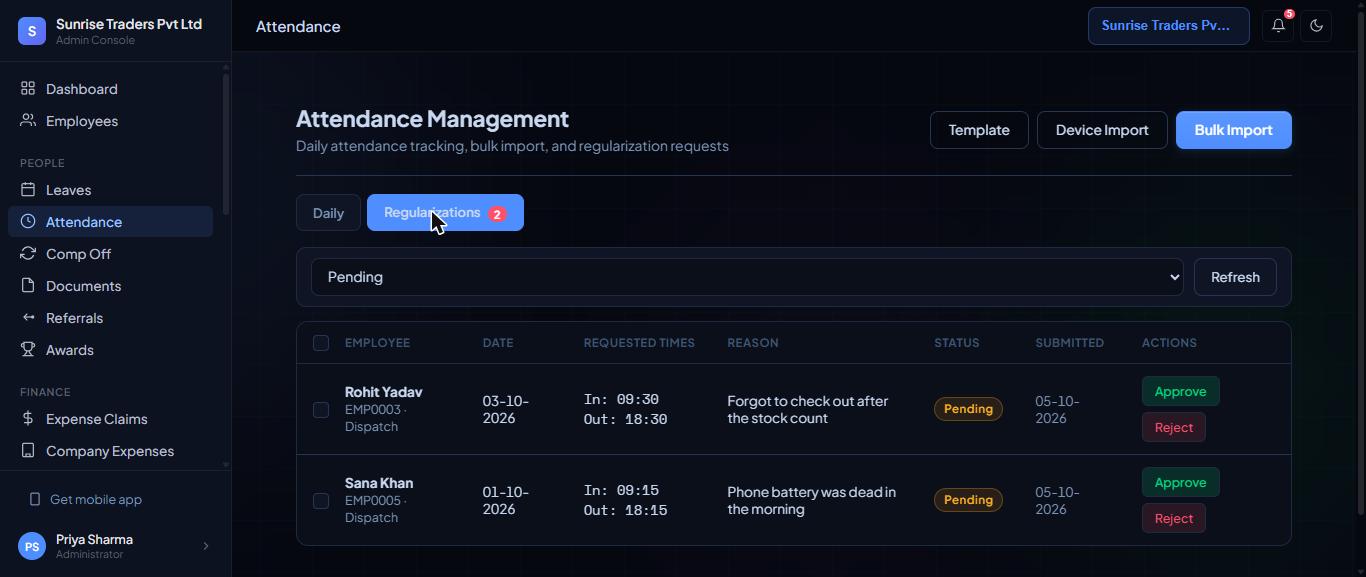Click the Expense Claims dollar icon
Screen dimensions: 1366x577
(x=28, y=419)
